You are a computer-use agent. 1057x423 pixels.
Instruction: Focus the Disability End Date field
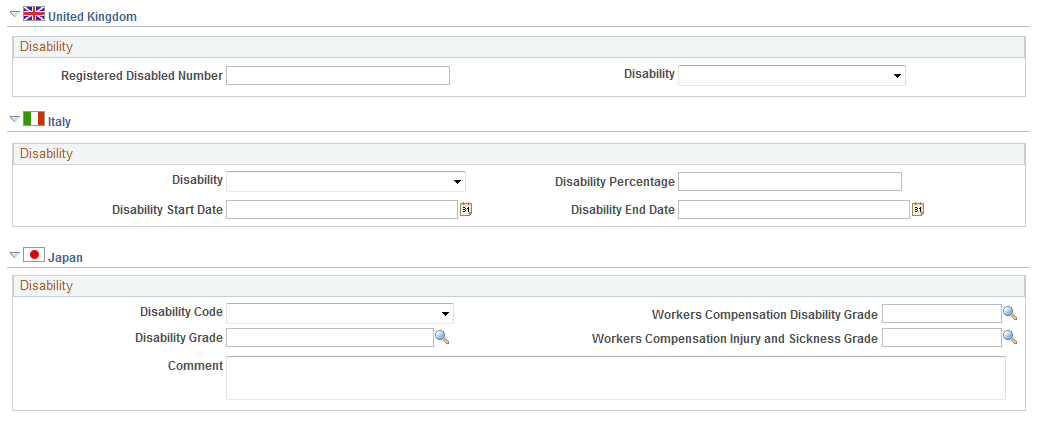click(793, 210)
